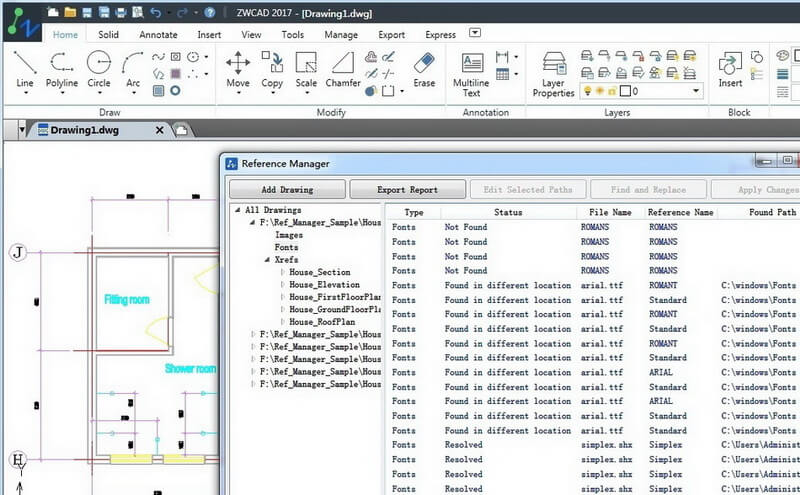Viewport: 800px width, 495px height.
Task: Open the layer list dropdown
Action: point(695,91)
